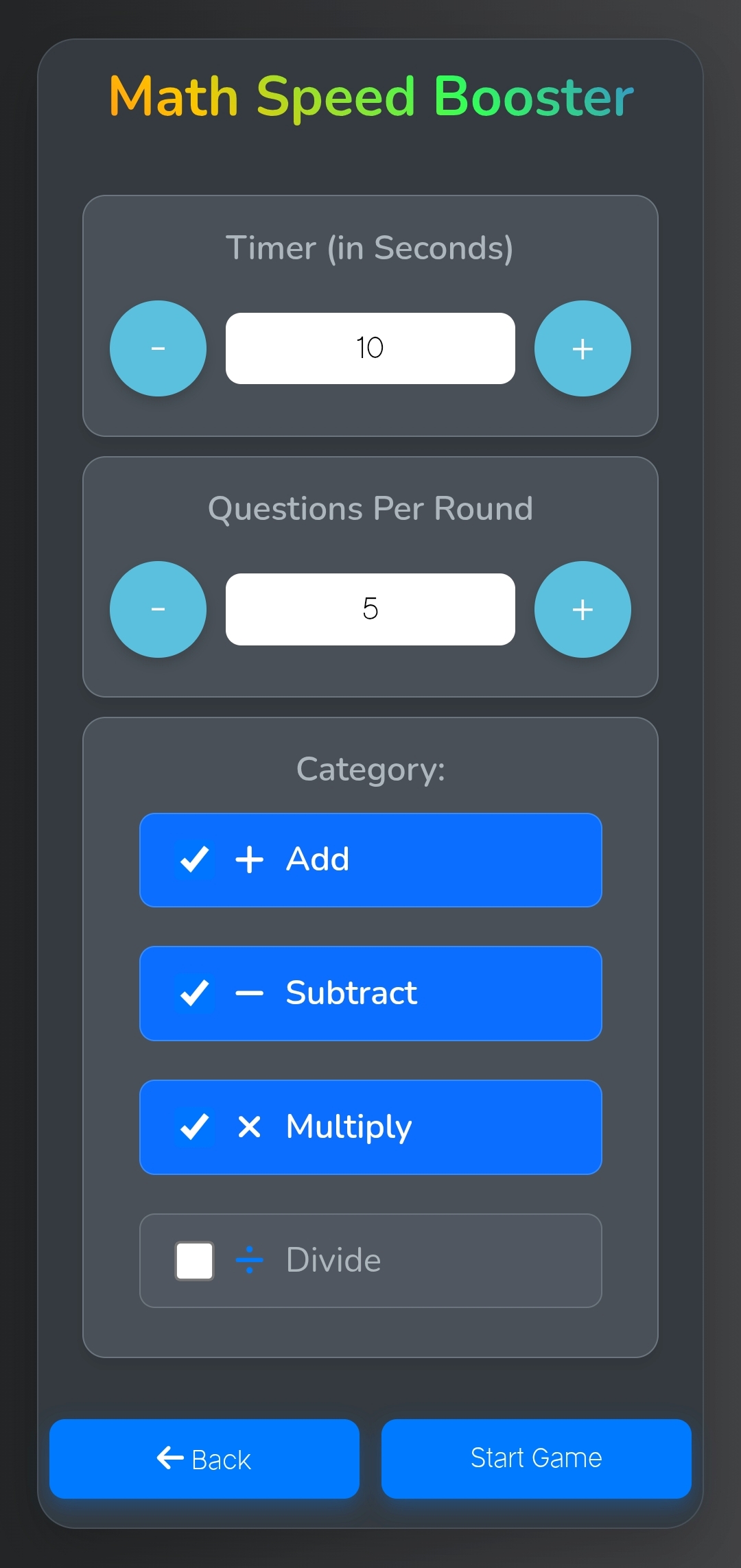Click the Math Speed Booster title
Image resolution: width=741 pixels, height=1568 pixels.
pos(370,97)
